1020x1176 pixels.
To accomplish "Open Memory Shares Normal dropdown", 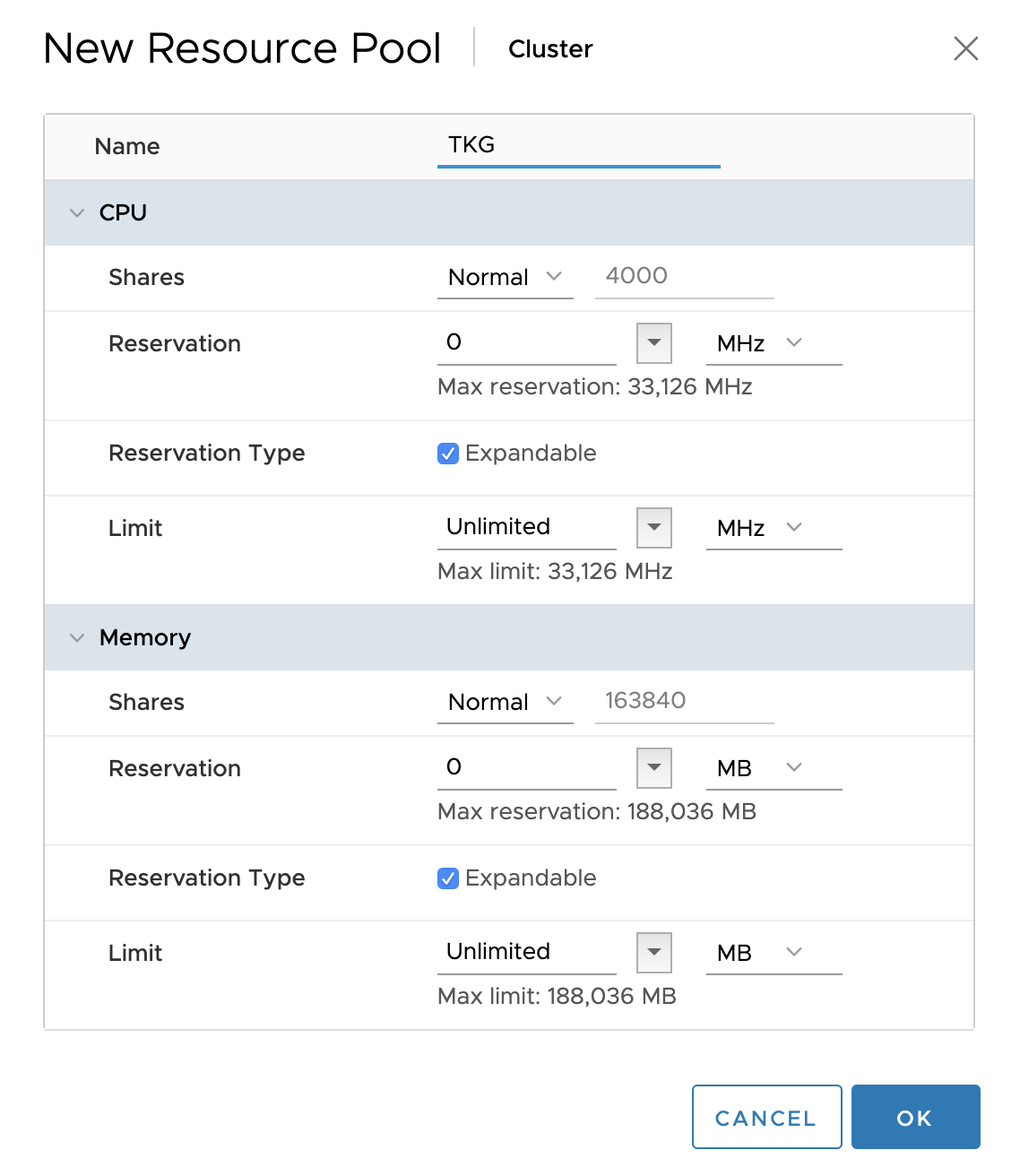I will (505, 702).
